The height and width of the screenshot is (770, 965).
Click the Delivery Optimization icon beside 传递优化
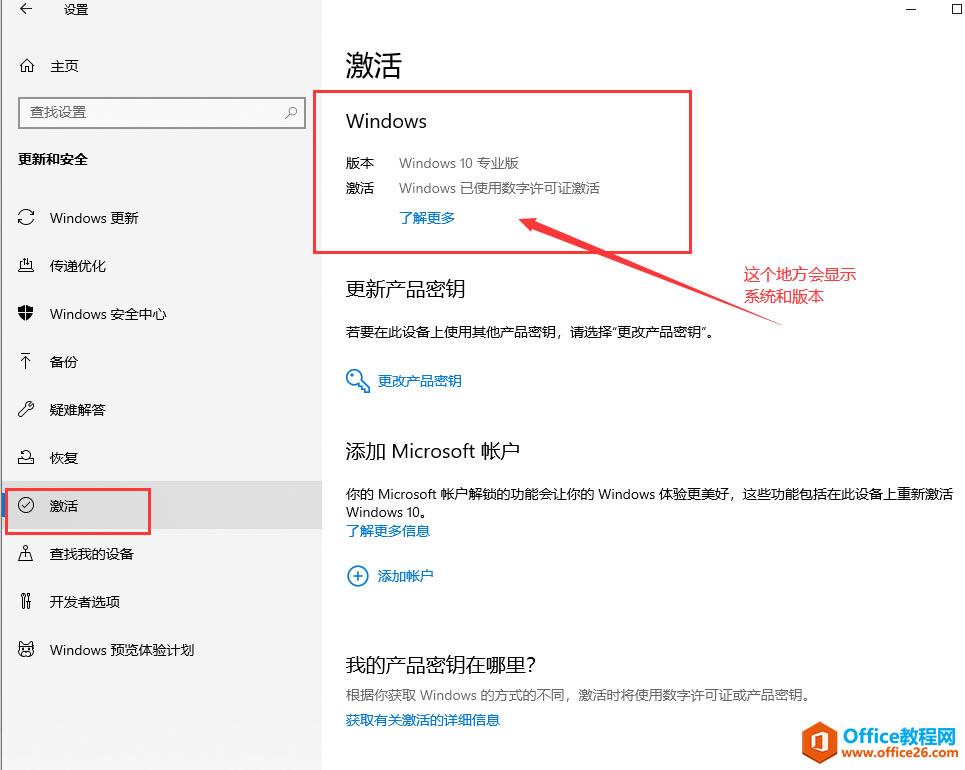click(26, 265)
